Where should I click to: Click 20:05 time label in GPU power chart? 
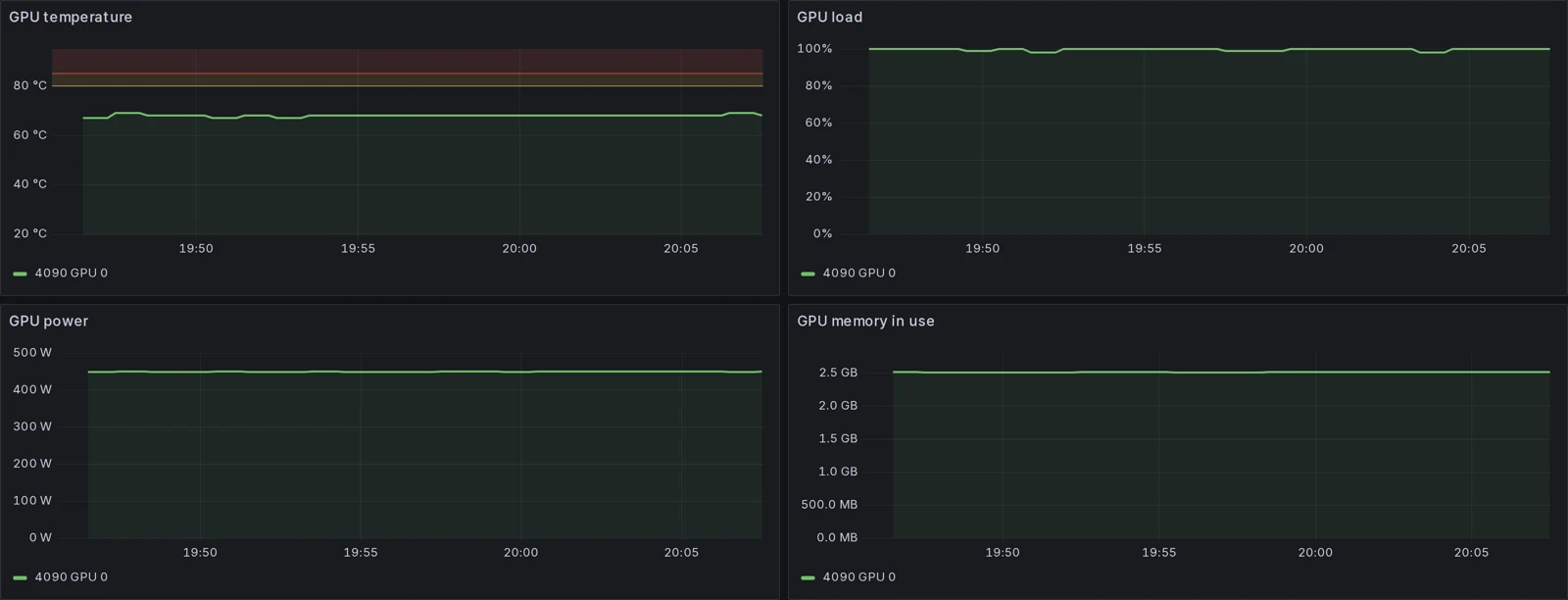[681, 553]
